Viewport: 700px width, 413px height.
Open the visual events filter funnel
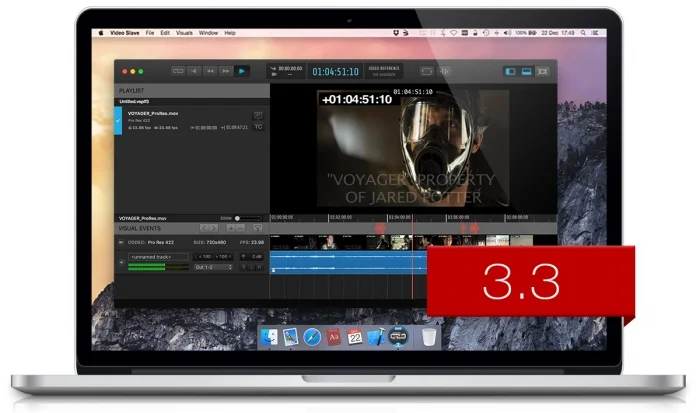(x=258, y=228)
